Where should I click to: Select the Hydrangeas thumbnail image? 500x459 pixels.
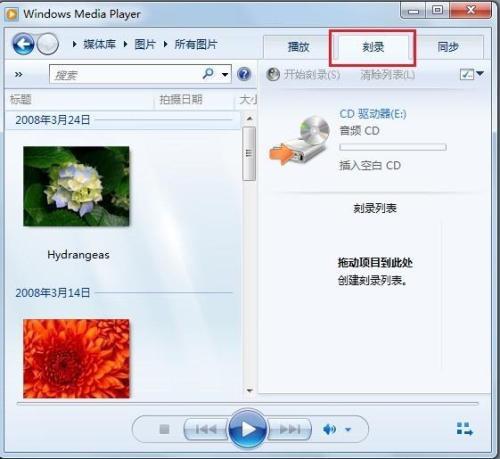(76, 186)
